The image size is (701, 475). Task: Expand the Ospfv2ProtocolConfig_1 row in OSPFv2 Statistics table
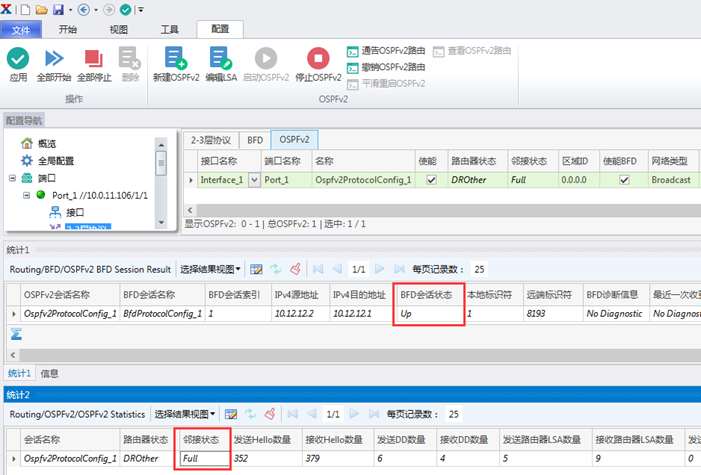coord(14,459)
